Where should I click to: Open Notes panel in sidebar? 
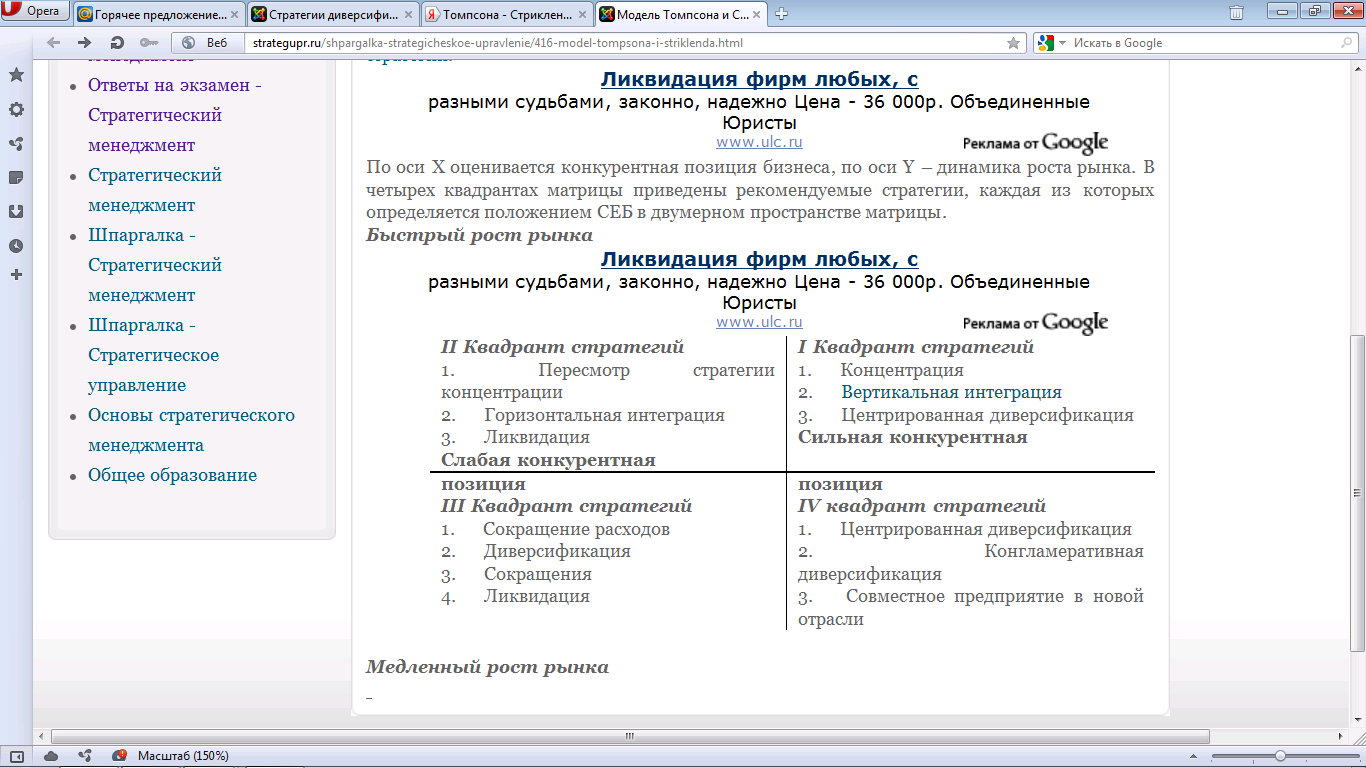tap(16, 177)
